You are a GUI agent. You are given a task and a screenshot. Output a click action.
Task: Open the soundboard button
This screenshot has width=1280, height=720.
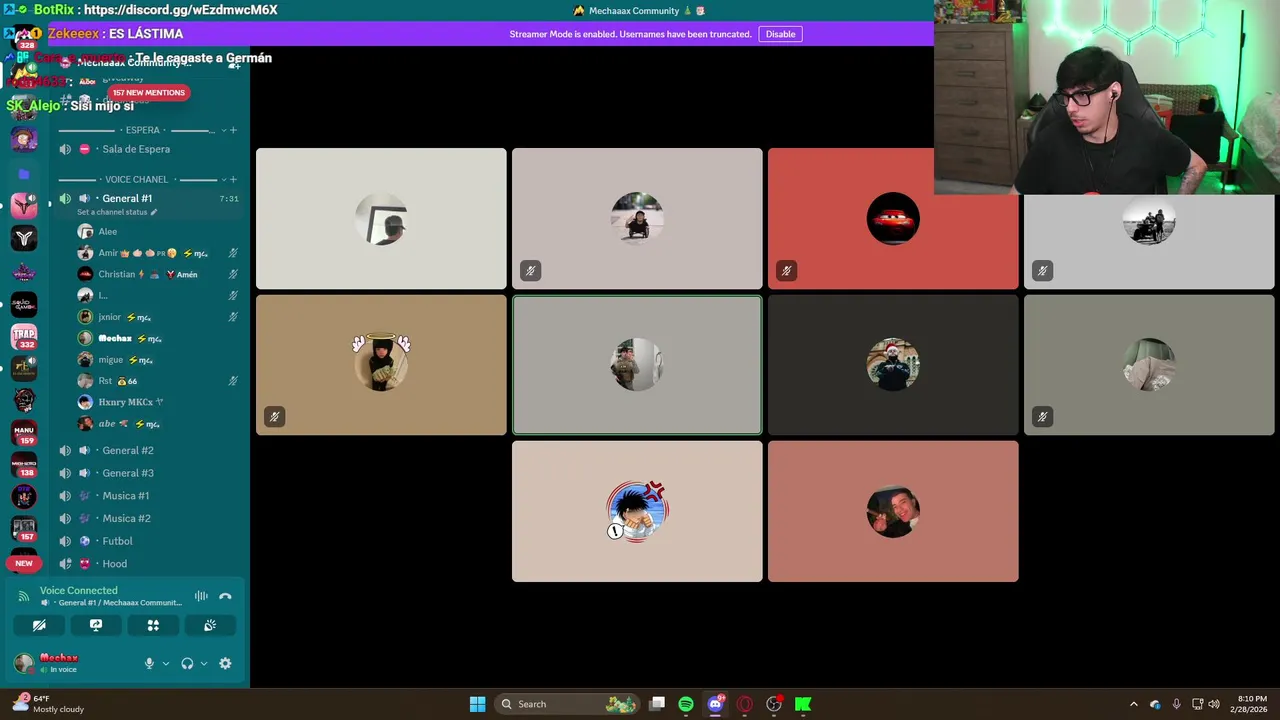pos(210,625)
